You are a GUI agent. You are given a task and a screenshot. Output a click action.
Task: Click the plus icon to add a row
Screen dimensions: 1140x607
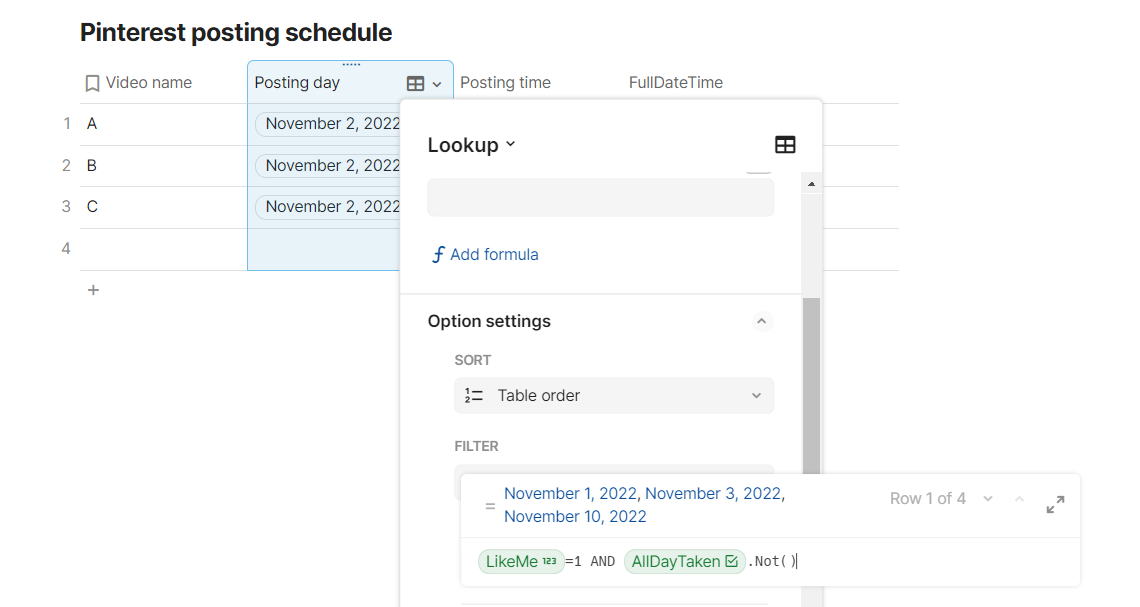(93, 290)
